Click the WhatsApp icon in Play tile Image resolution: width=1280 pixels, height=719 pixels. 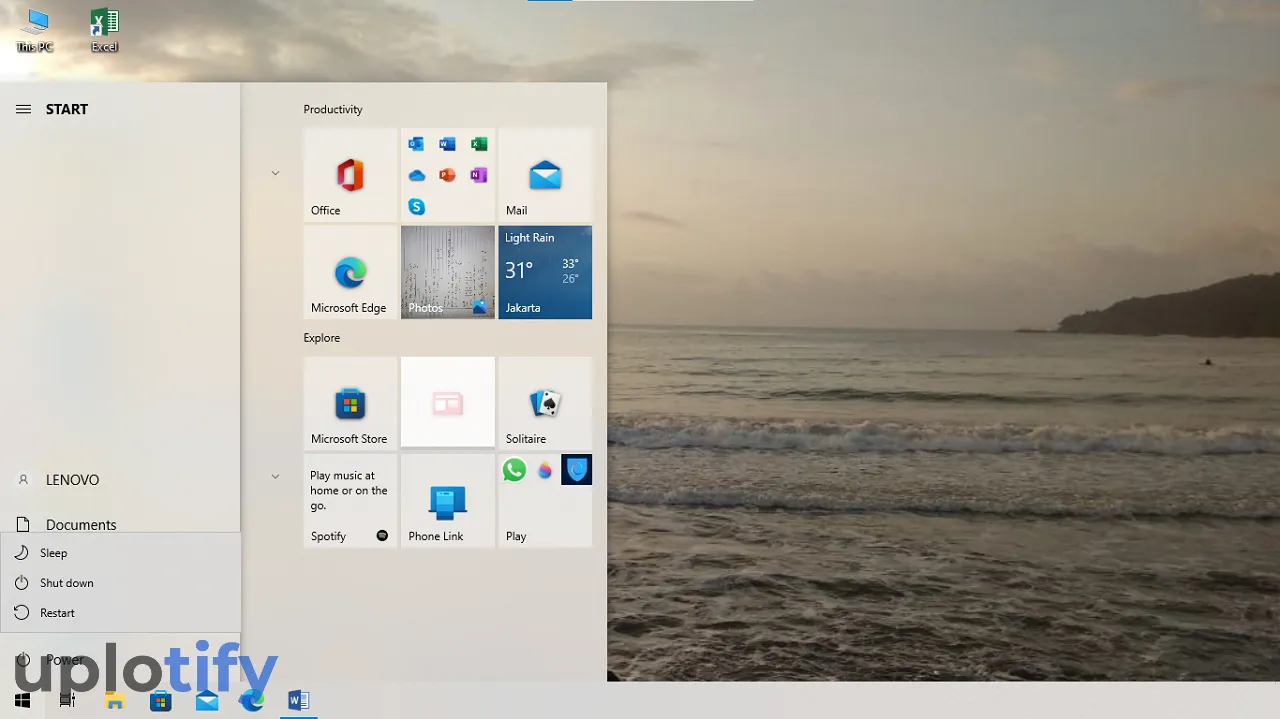[x=514, y=470]
